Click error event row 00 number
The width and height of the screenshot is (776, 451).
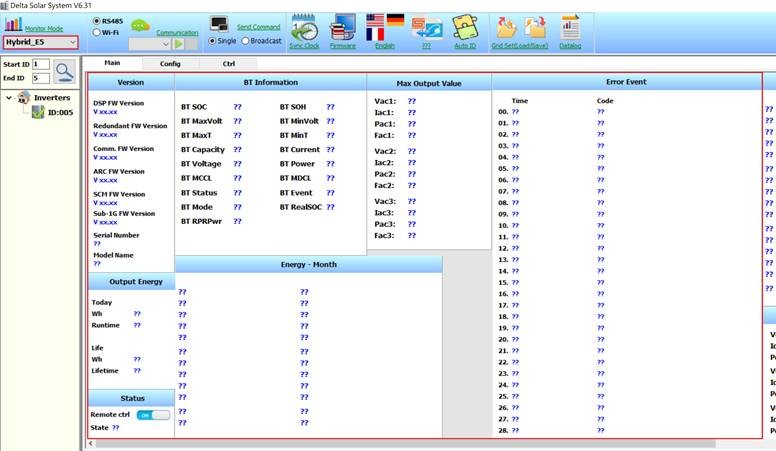click(x=503, y=111)
